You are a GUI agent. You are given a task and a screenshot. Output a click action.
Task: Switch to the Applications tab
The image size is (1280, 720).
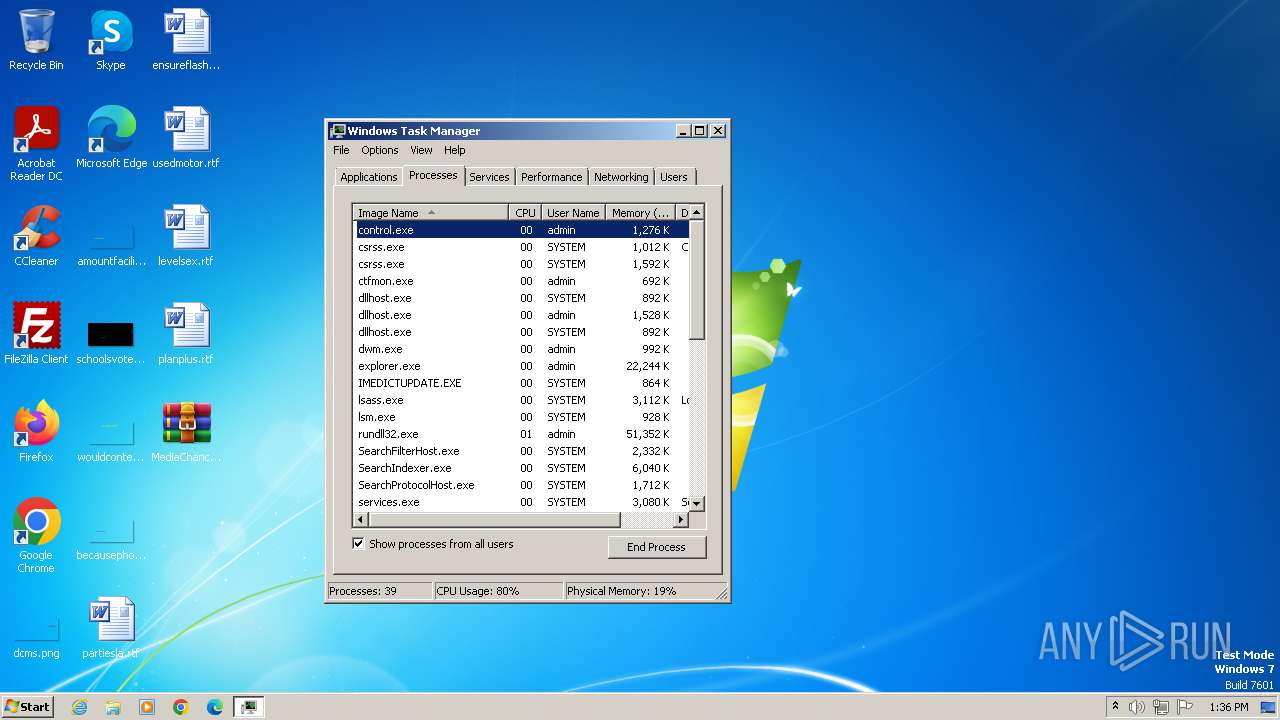tap(369, 177)
